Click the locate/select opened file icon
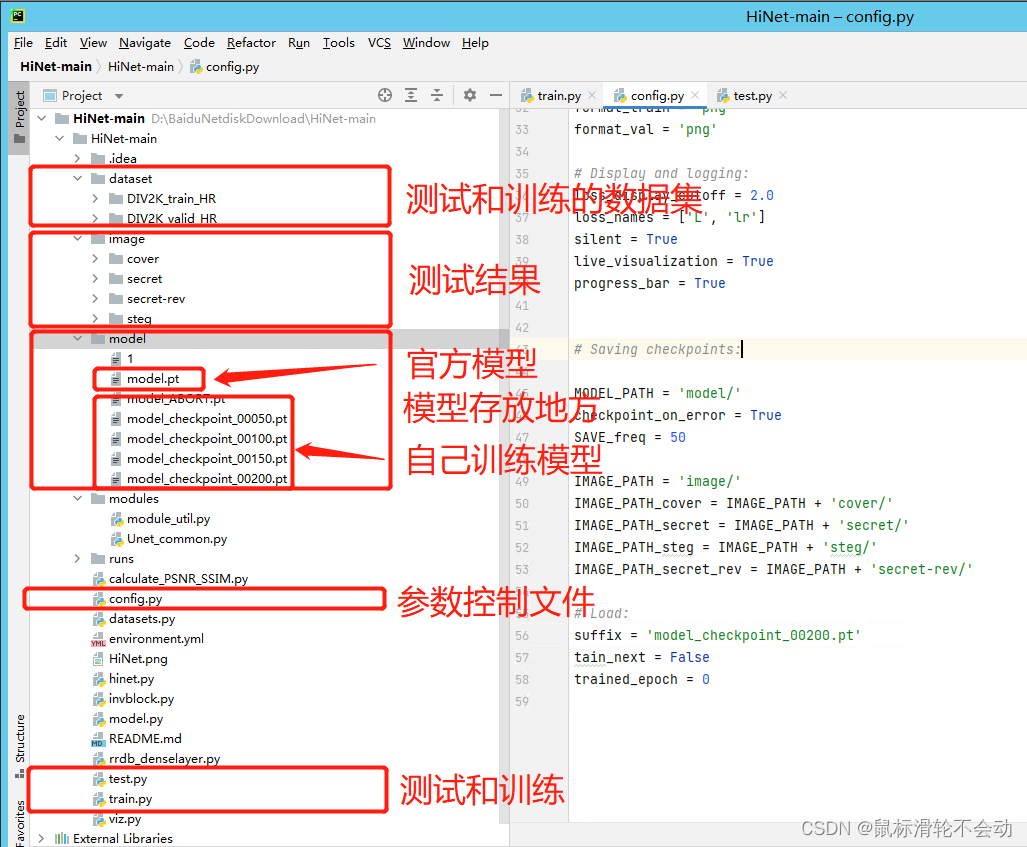The height and width of the screenshot is (847, 1027). point(385,96)
